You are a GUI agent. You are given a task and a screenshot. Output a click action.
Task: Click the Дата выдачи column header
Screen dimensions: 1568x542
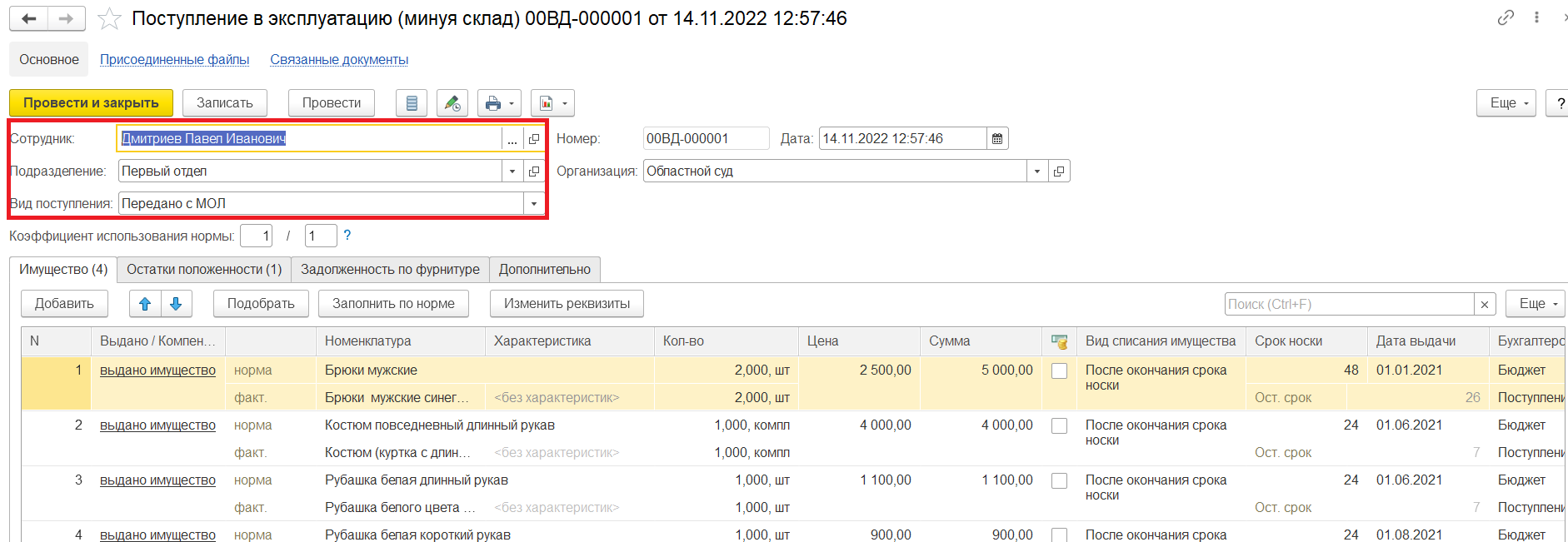pos(1428,341)
